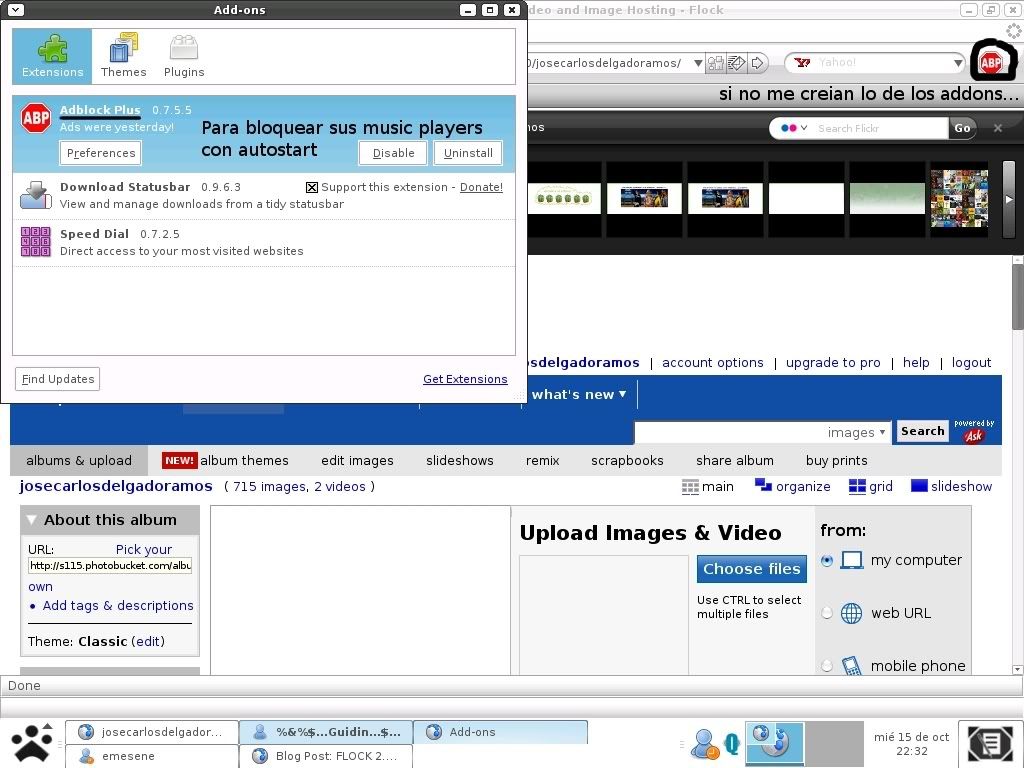
Task: Open edit images tab
Action: pos(357,460)
